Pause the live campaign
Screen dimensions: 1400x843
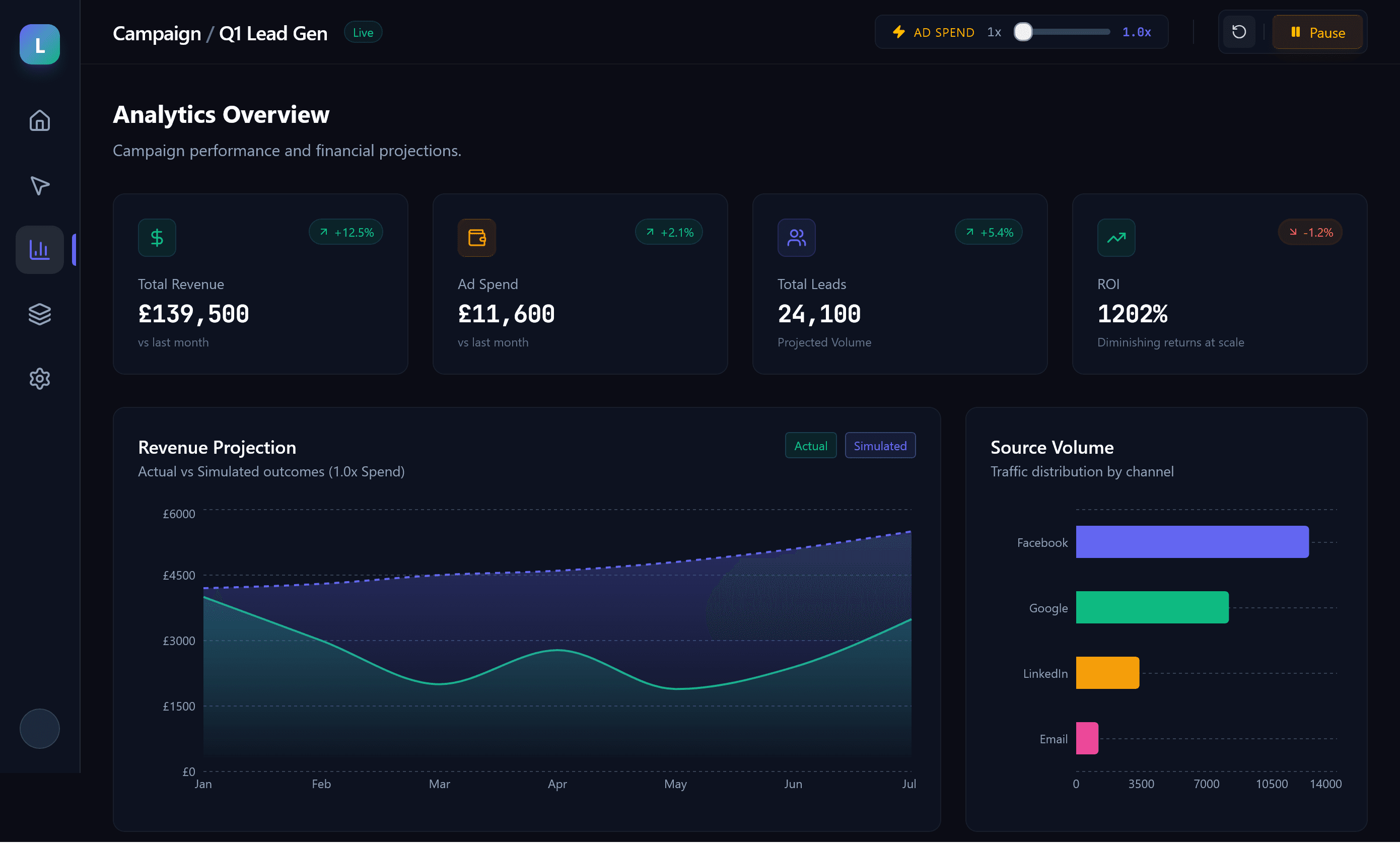point(1317,32)
